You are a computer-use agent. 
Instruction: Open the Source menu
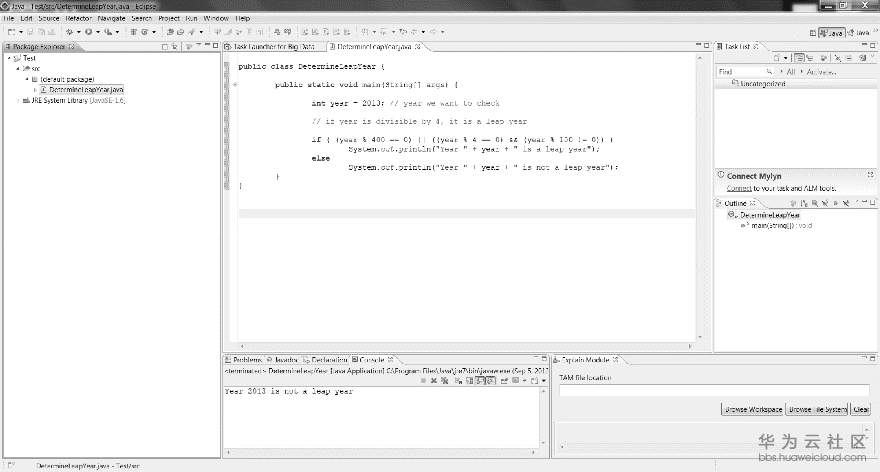coord(48,19)
